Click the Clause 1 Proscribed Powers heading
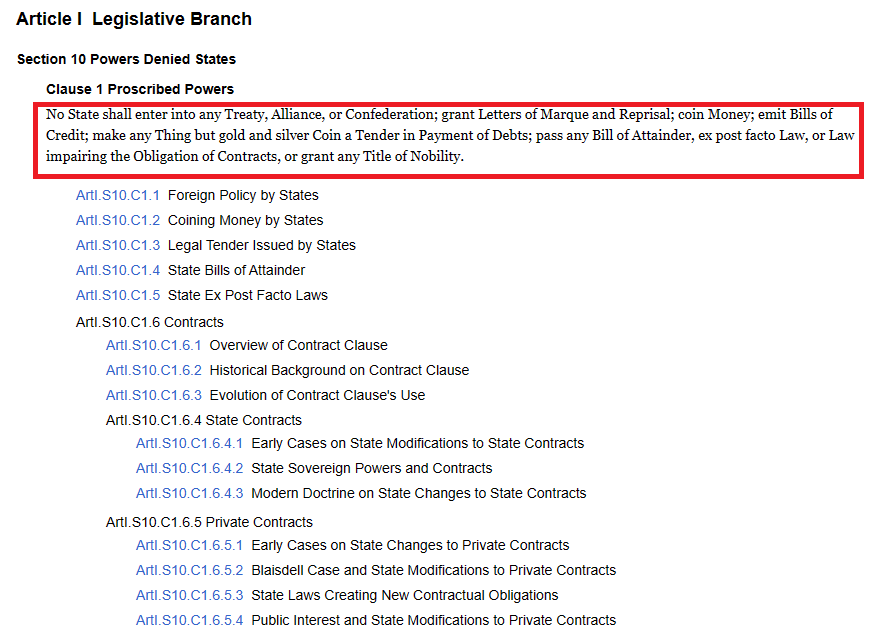 (x=140, y=89)
